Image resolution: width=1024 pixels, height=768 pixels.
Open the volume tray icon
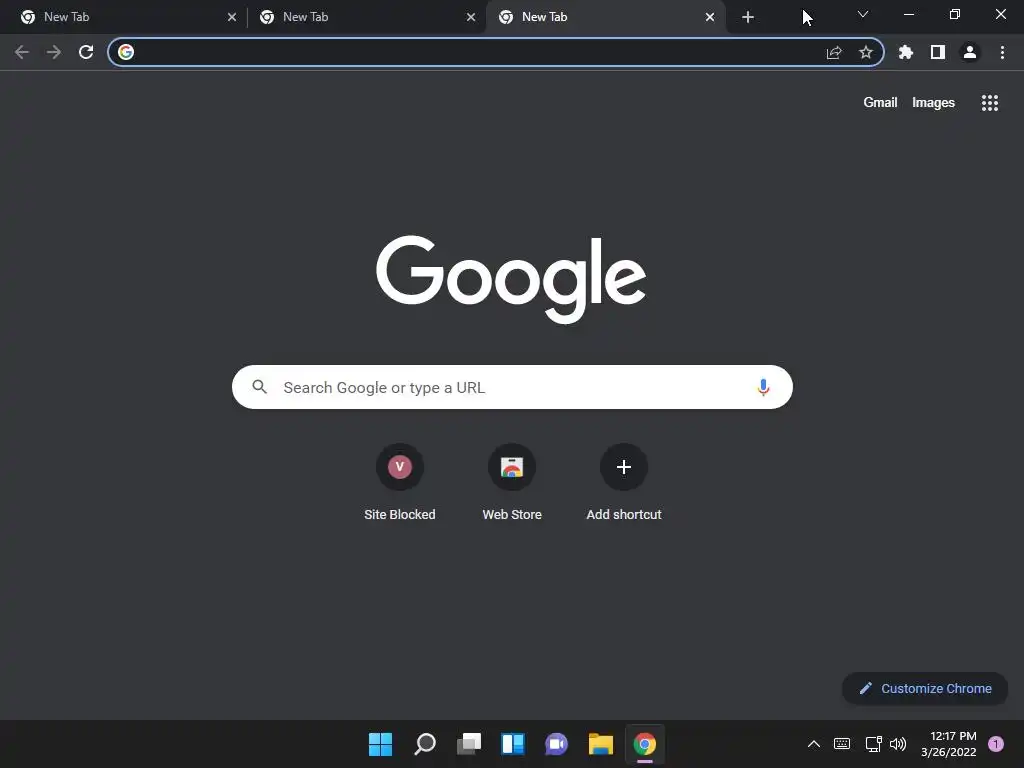coord(898,744)
